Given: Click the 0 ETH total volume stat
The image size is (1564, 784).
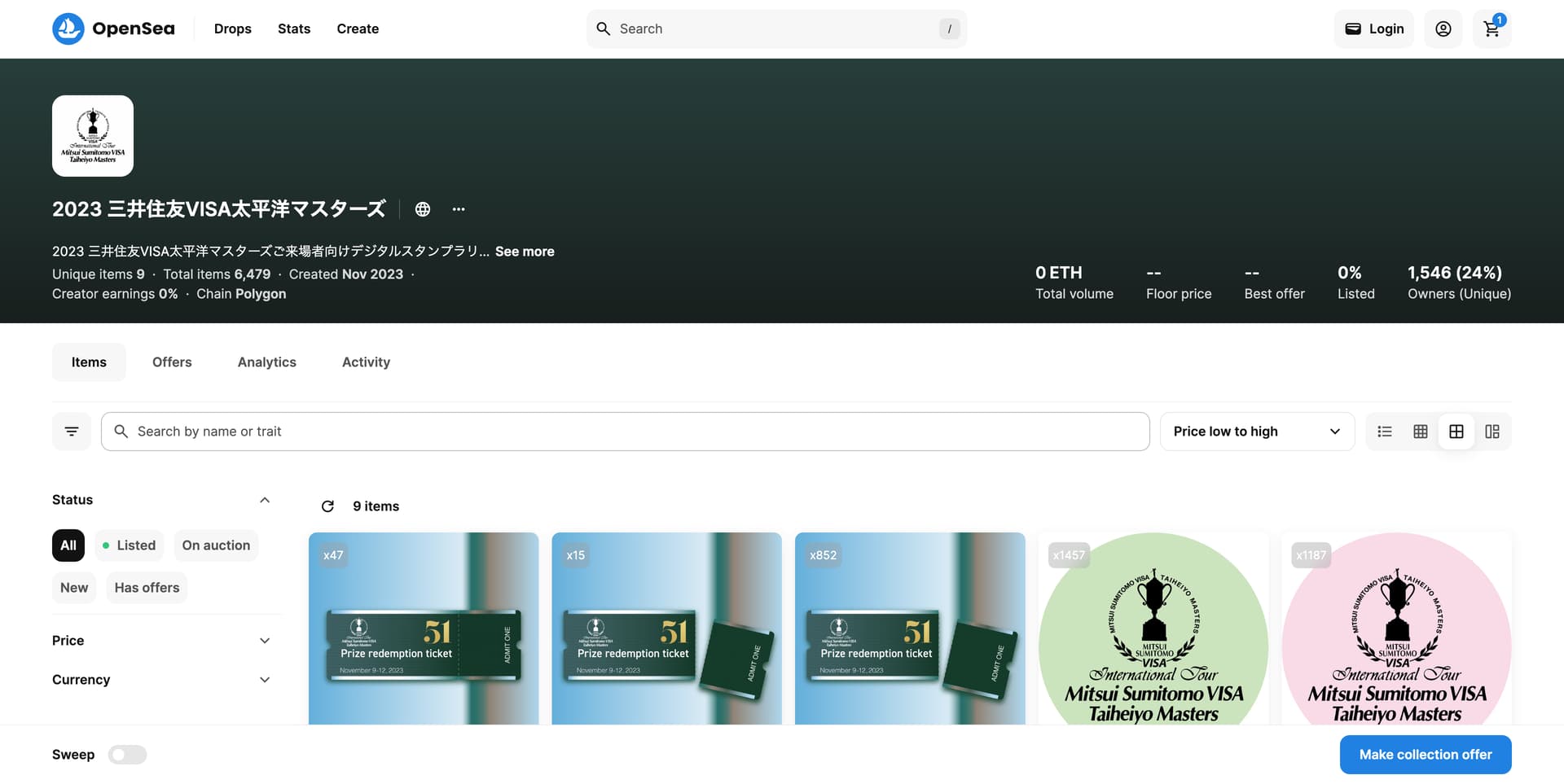Looking at the screenshot, I should click(x=1074, y=283).
